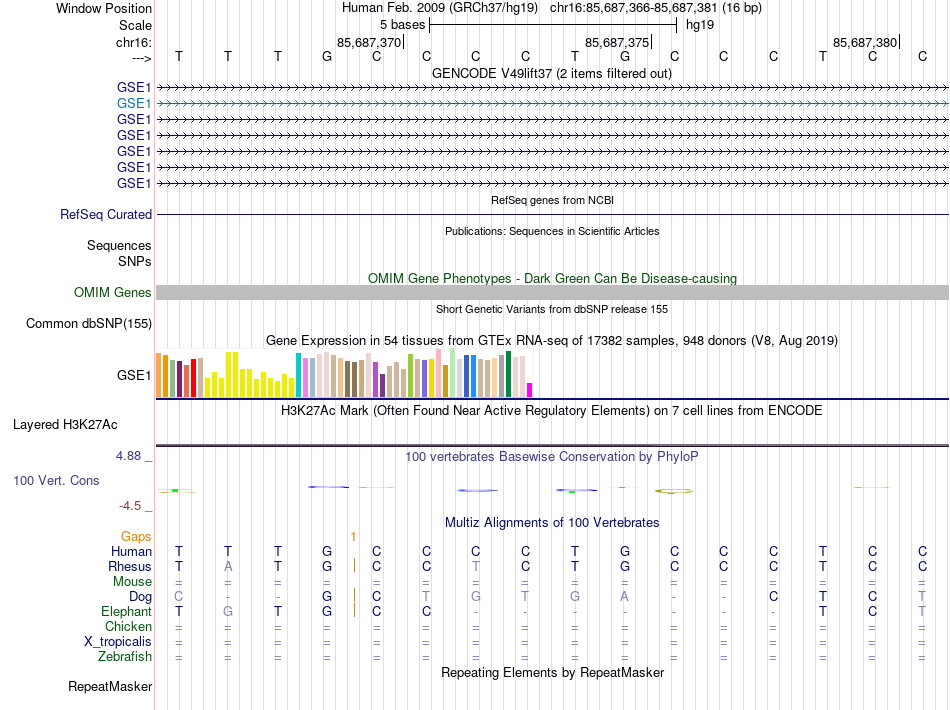
Task: Click the SNPs track label
Action: (135, 261)
